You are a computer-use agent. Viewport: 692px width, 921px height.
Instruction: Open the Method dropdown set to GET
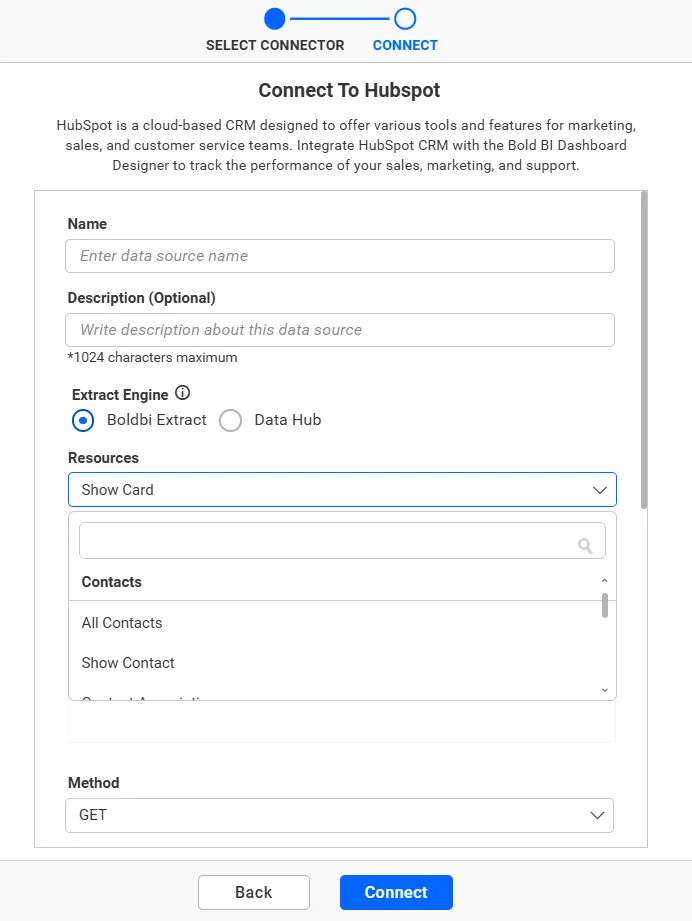pyautogui.click(x=340, y=815)
